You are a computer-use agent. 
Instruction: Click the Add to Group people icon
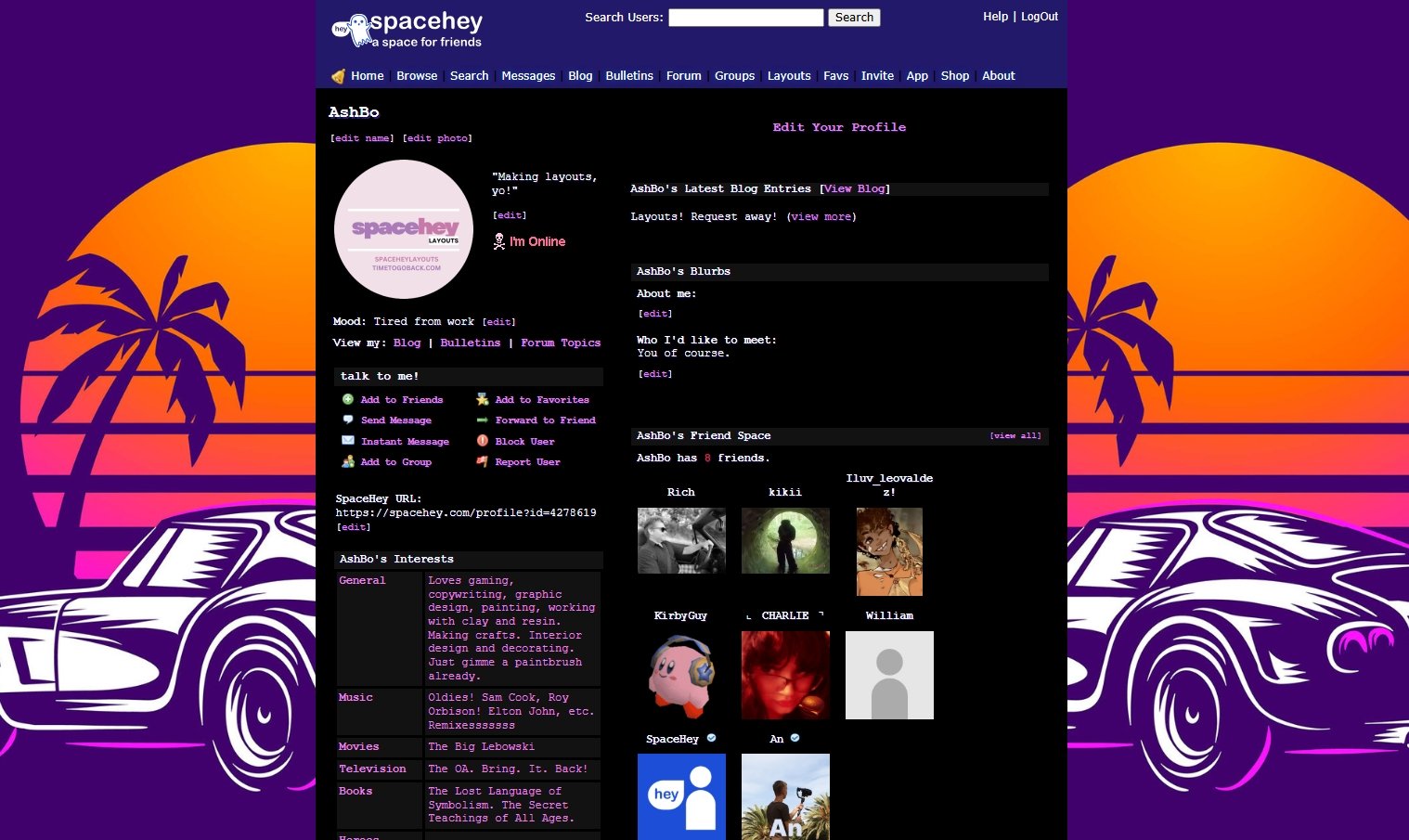(x=348, y=461)
